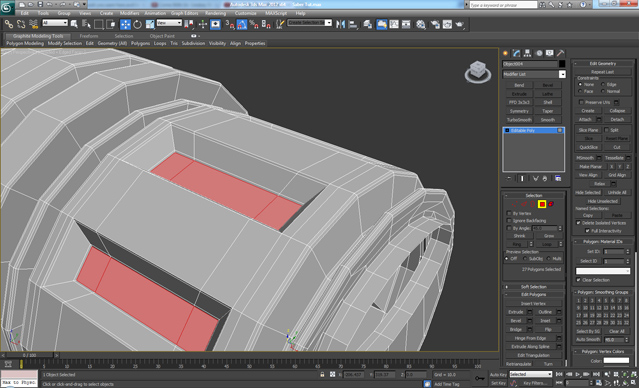This screenshot has width=639, height=388.
Task: Open the Graph Editors menu
Action: [x=184, y=13]
